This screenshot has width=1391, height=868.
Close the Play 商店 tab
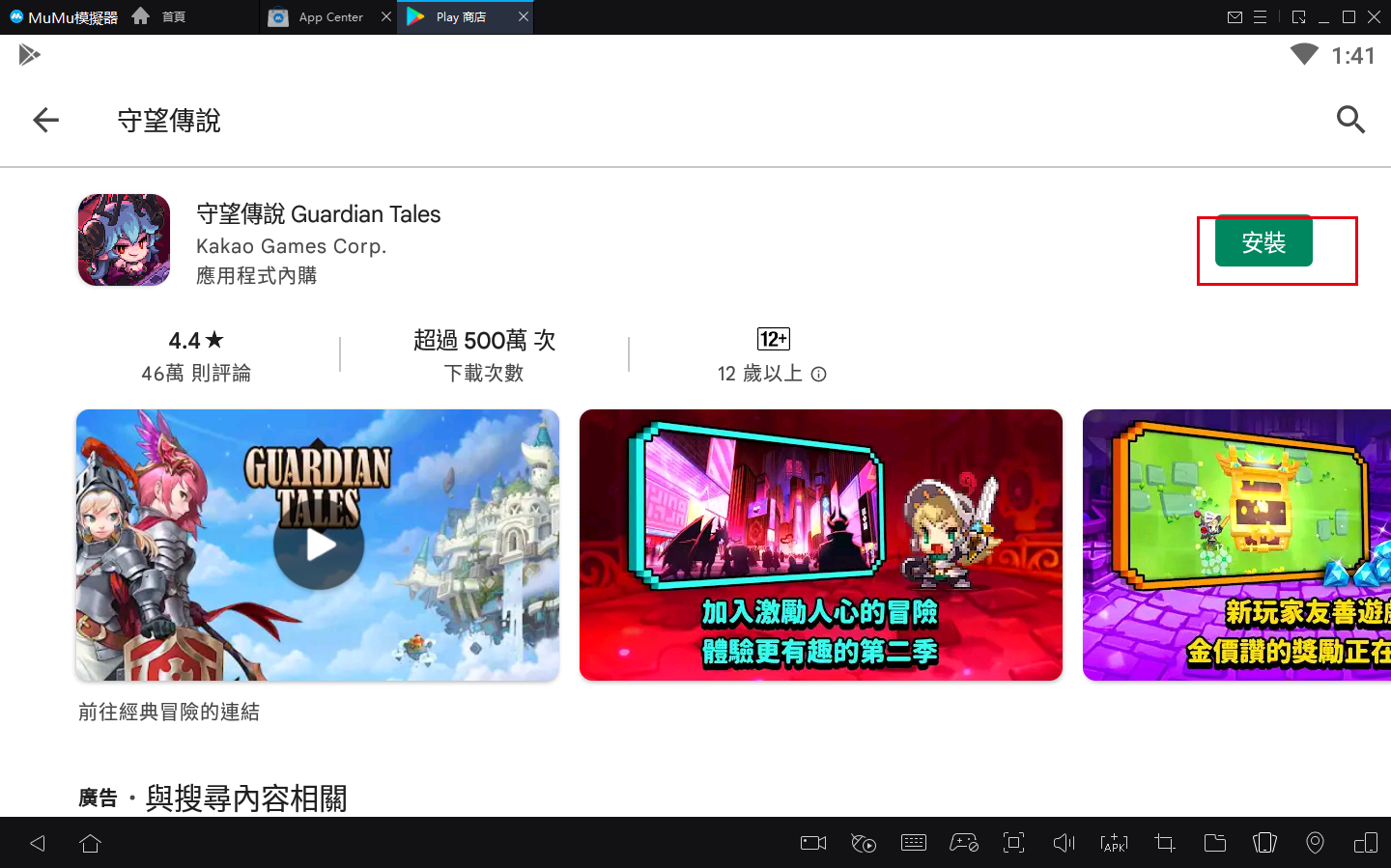[524, 16]
